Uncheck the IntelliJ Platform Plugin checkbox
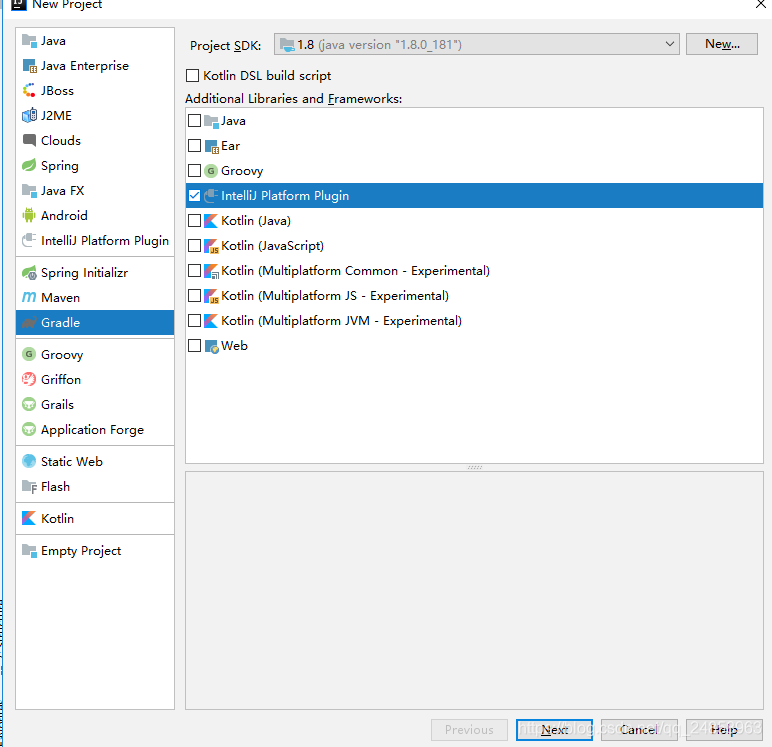 194,195
